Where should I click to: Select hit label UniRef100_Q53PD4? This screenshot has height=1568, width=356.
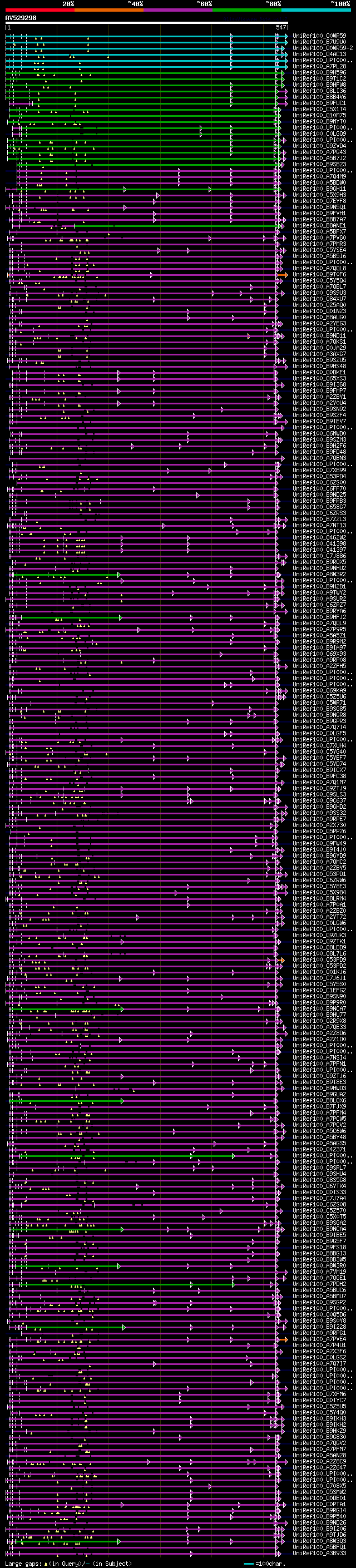[319, 477]
